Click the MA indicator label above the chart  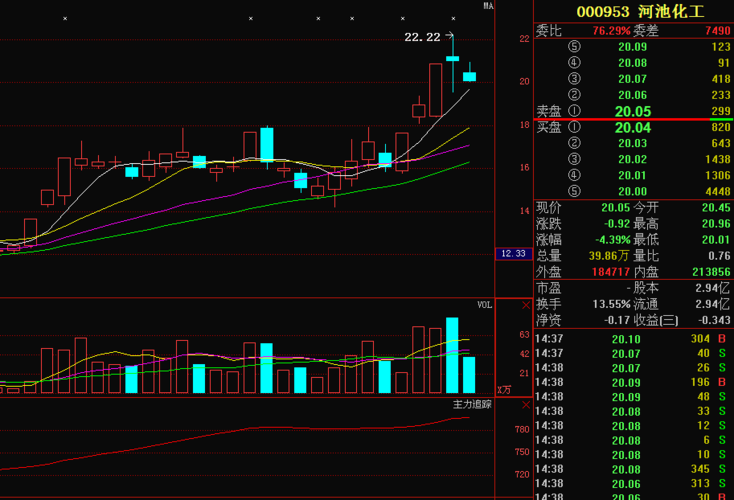tap(488, 6)
